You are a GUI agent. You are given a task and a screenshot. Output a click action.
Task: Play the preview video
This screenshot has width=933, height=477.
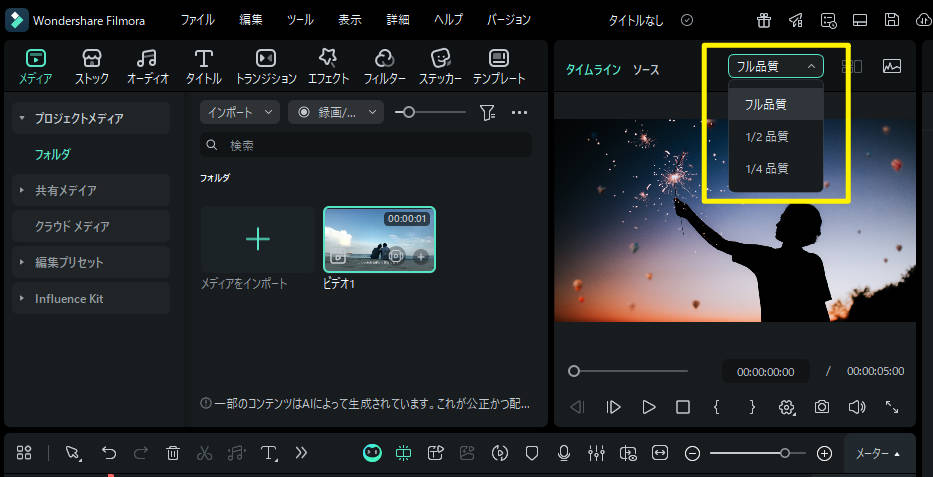[649, 407]
